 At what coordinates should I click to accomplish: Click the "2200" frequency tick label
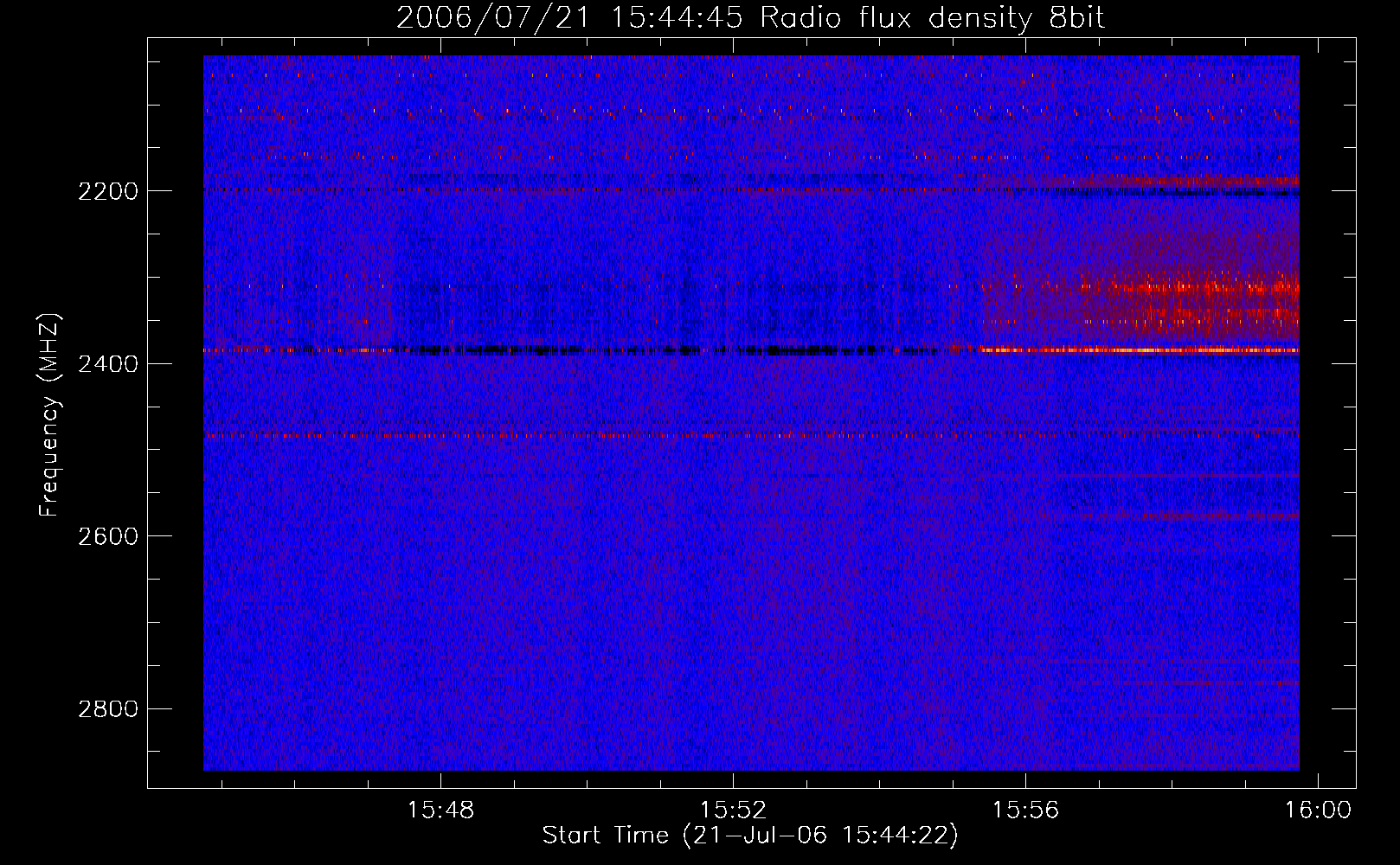108,191
